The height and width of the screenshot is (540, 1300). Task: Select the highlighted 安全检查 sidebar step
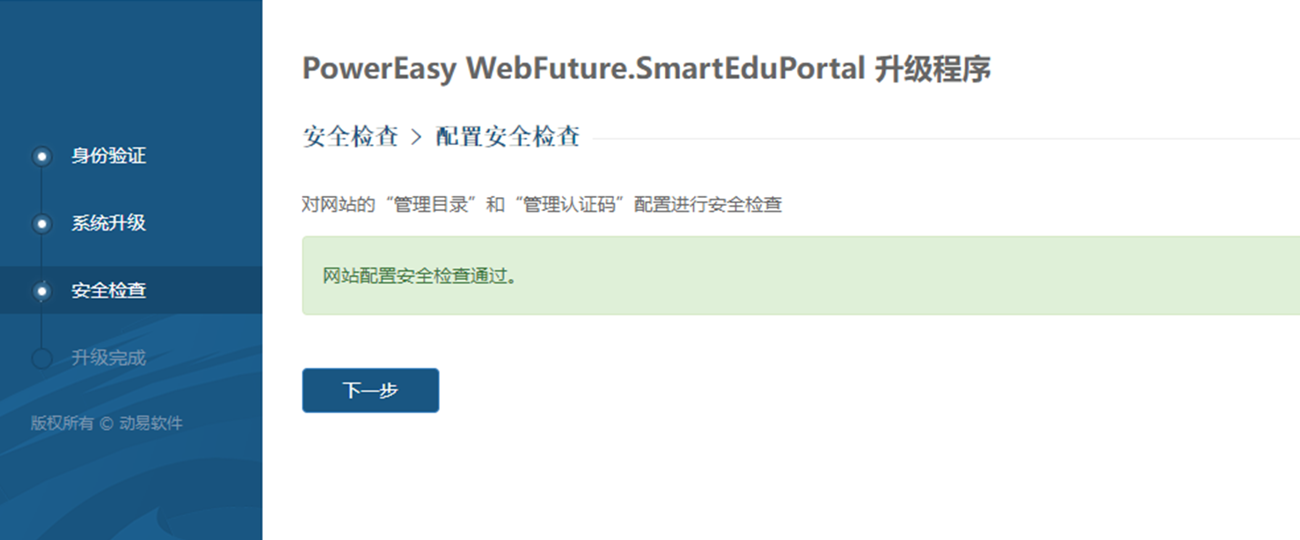pos(108,291)
